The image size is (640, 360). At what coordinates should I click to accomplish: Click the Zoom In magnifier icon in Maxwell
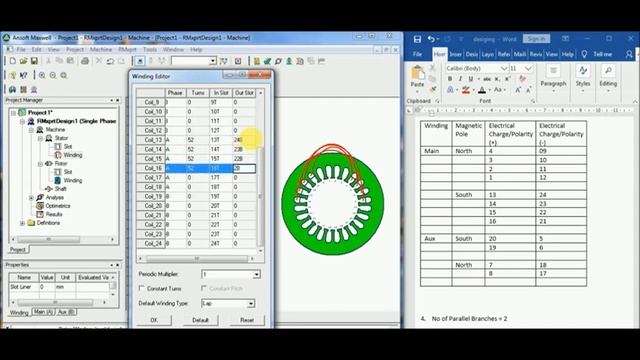pos(42,75)
